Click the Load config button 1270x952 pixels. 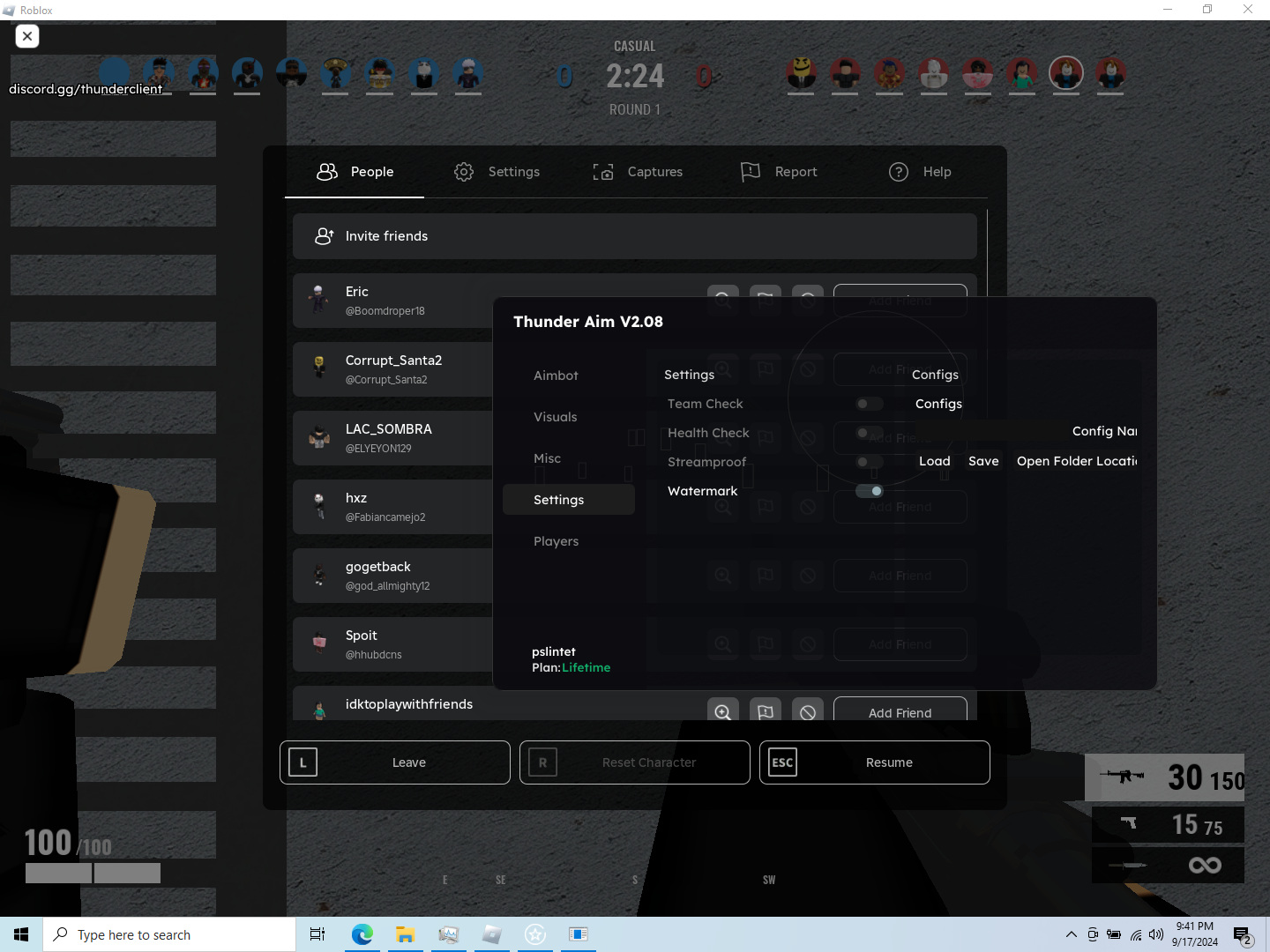pos(935,461)
